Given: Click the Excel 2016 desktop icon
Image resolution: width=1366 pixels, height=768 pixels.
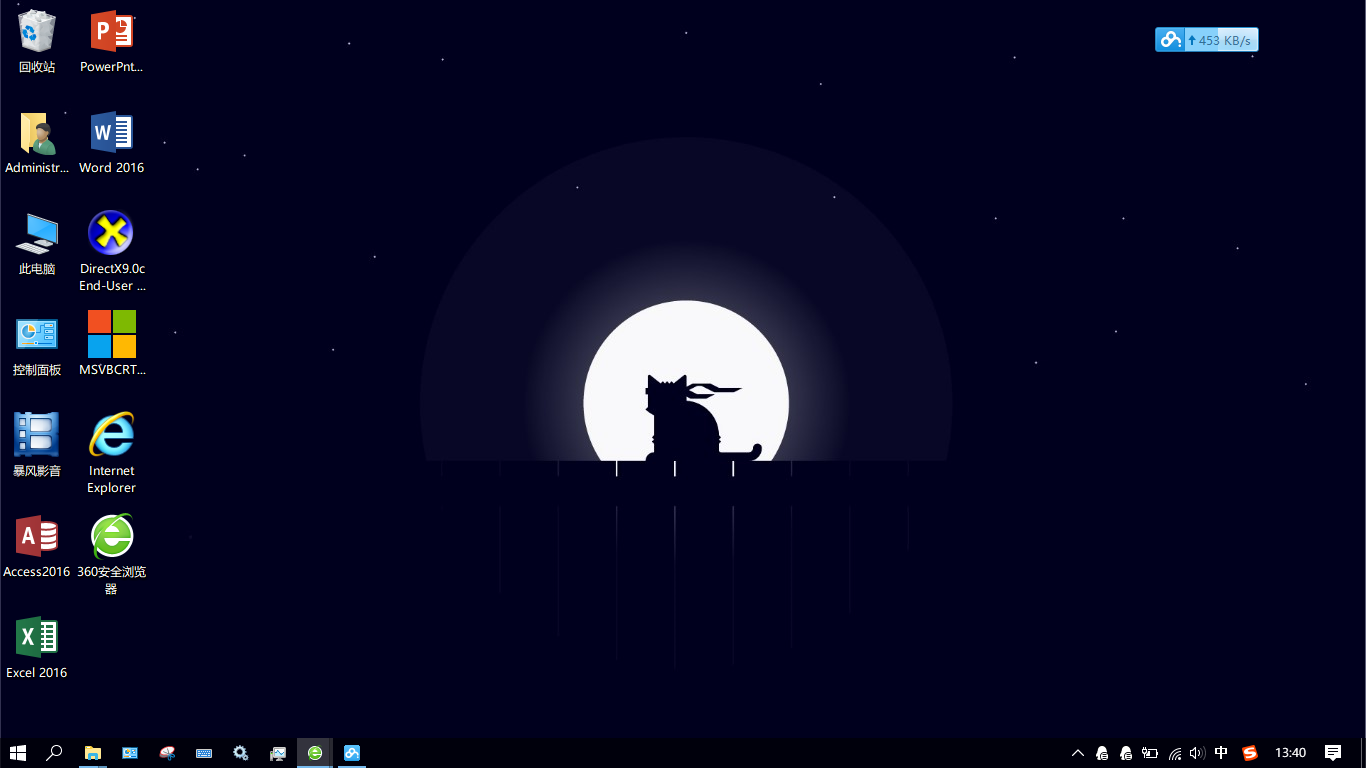Looking at the screenshot, I should click(x=37, y=638).
